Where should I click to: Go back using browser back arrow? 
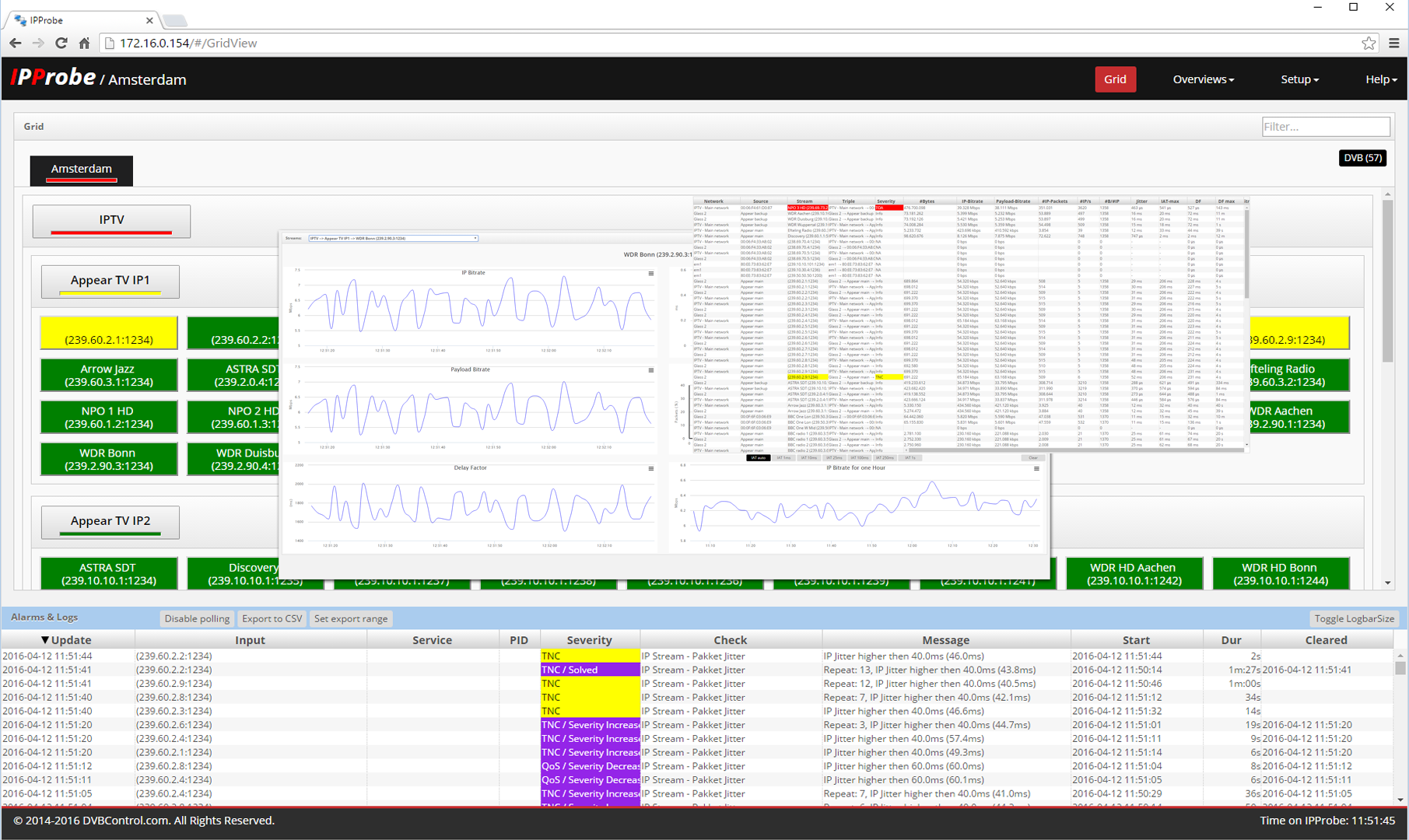click(x=16, y=44)
